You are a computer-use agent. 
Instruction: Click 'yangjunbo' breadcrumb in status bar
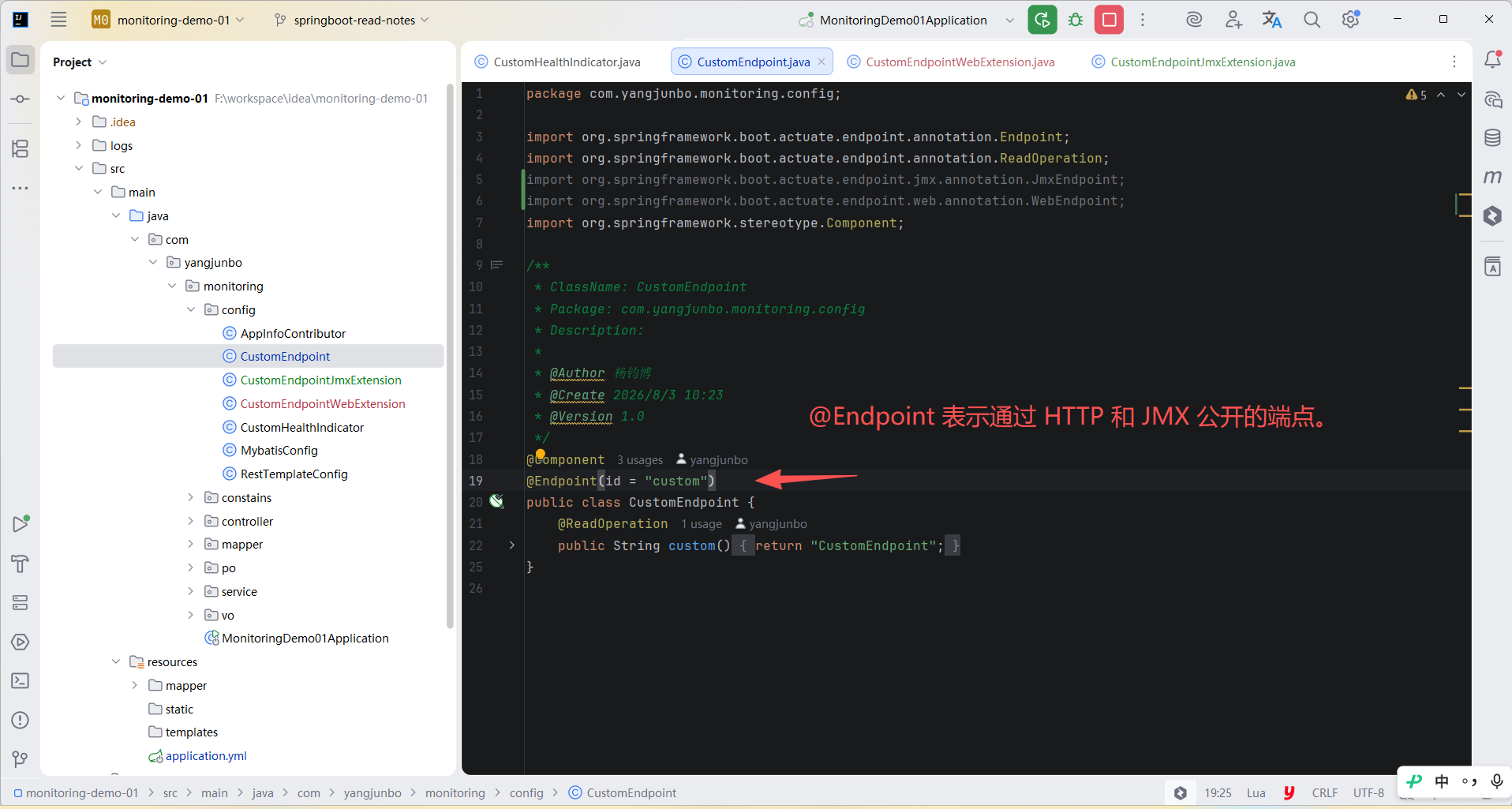point(372,792)
